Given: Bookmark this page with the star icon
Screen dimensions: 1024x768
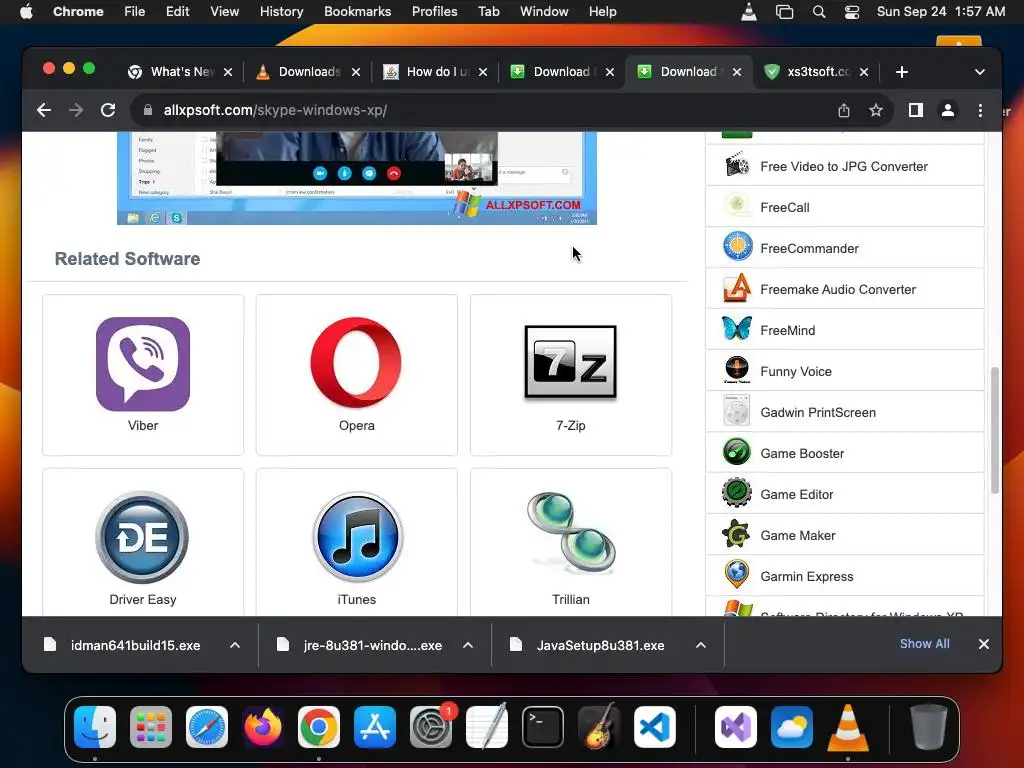Looking at the screenshot, I should [x=876, y=110].
